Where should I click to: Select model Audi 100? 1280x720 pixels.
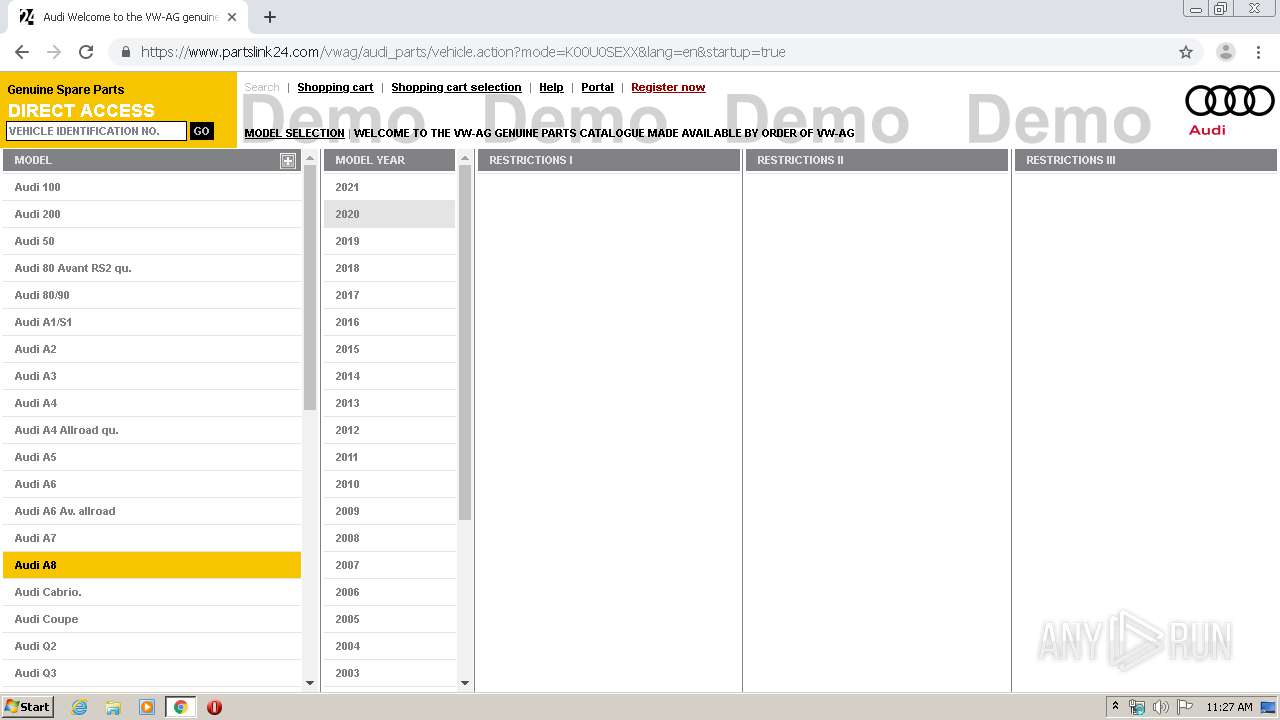(x=152, y=187)
